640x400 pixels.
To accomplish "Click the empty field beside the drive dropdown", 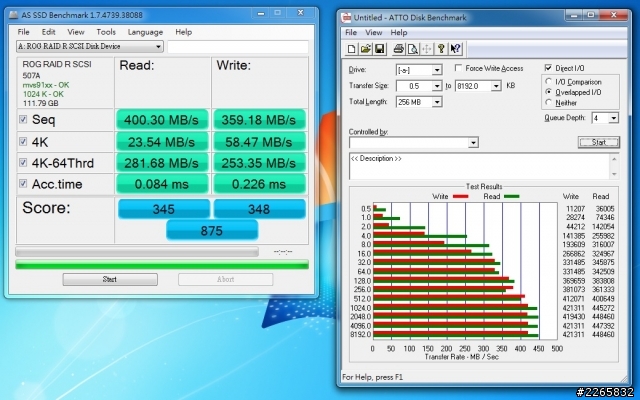I will (x=238, y=47).
